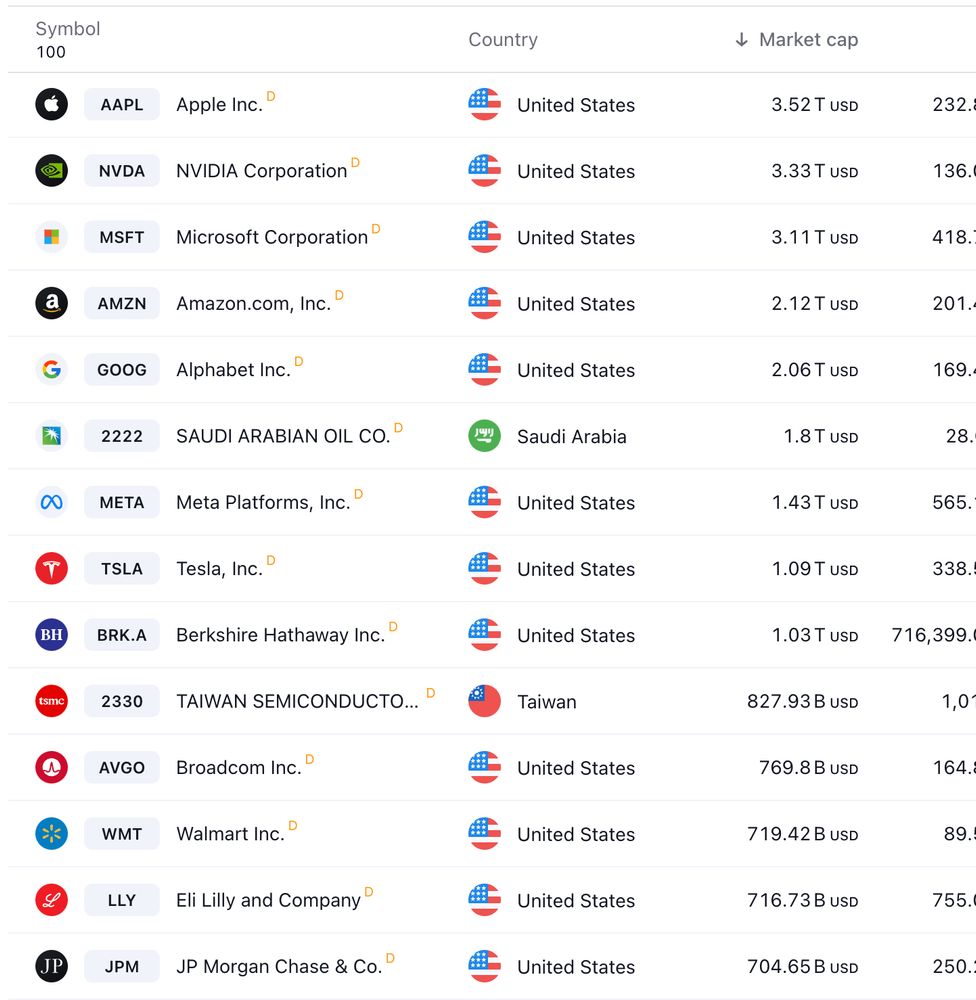
Task: Click the Symbol column header
Action: pos(68,29)
